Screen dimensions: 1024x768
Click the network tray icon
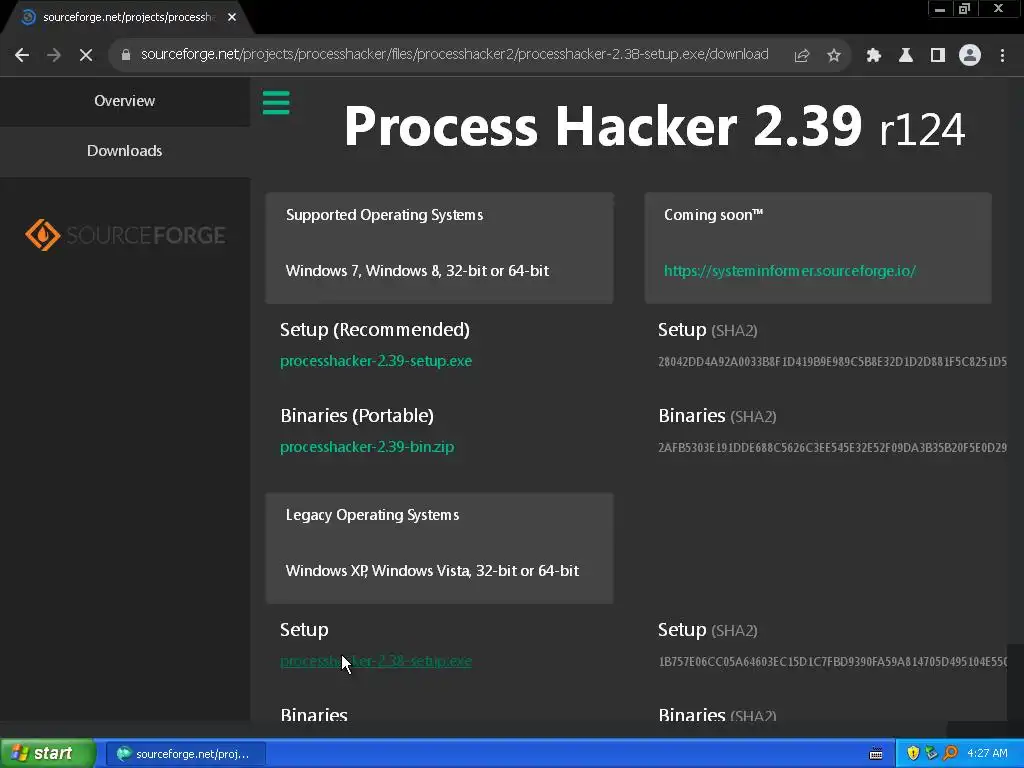[x=931, y=754]
